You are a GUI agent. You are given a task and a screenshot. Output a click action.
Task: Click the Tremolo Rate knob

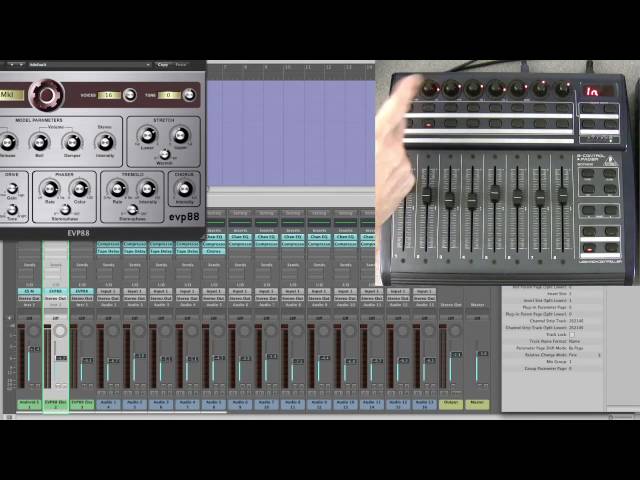click(x=117, y=189)
